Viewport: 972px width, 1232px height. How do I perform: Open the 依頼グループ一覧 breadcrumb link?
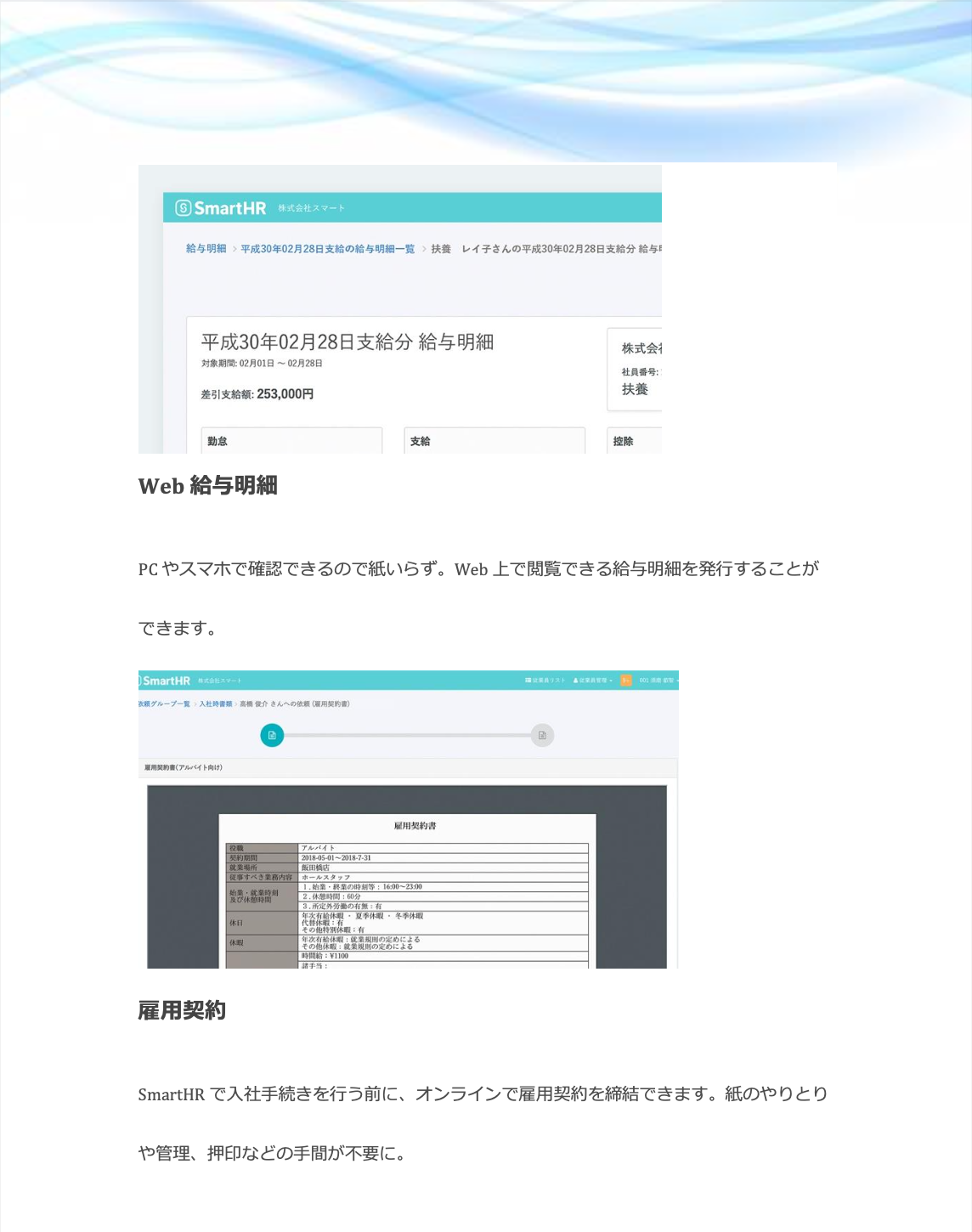[x=165, y=704]
